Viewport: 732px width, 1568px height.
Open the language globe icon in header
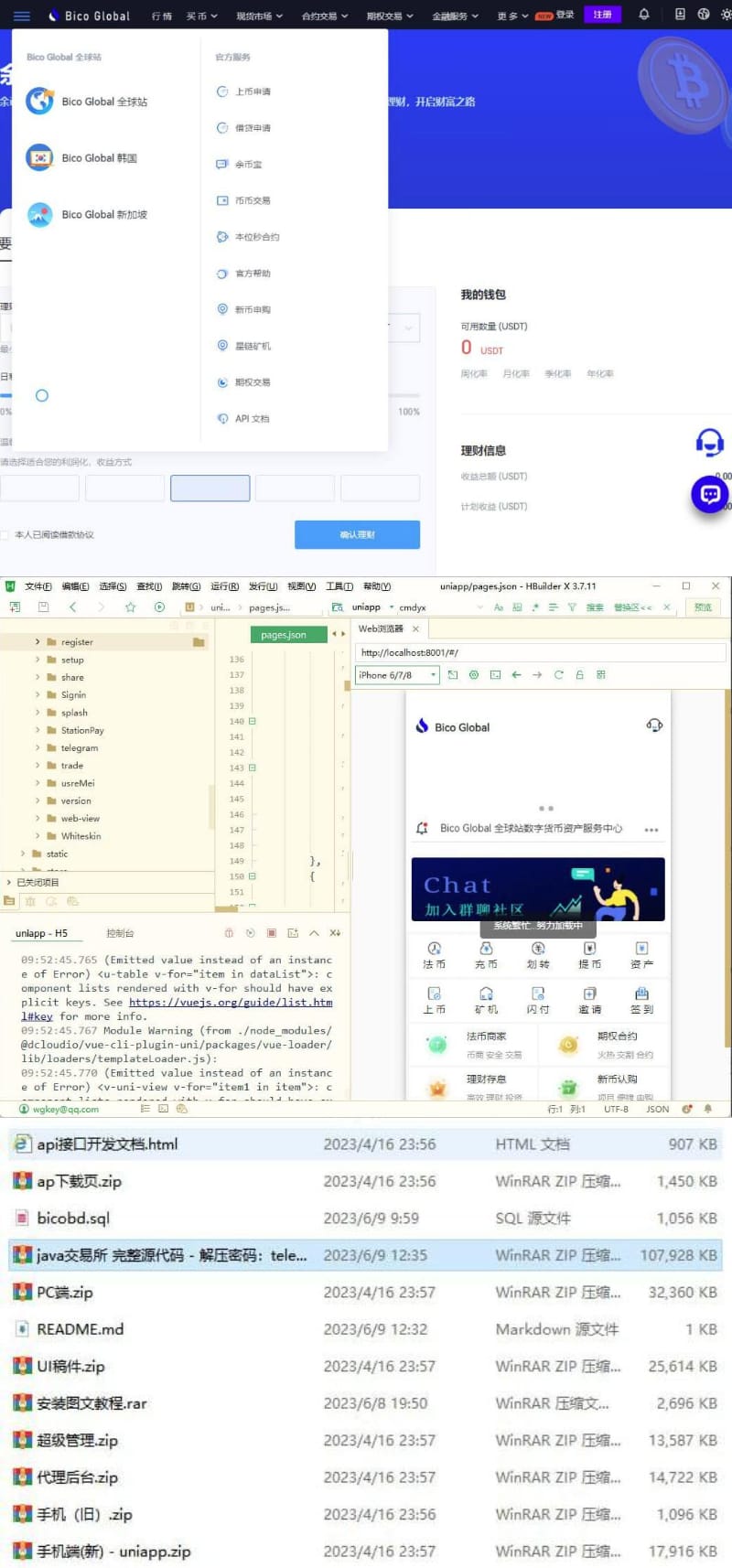click(703, 15)
